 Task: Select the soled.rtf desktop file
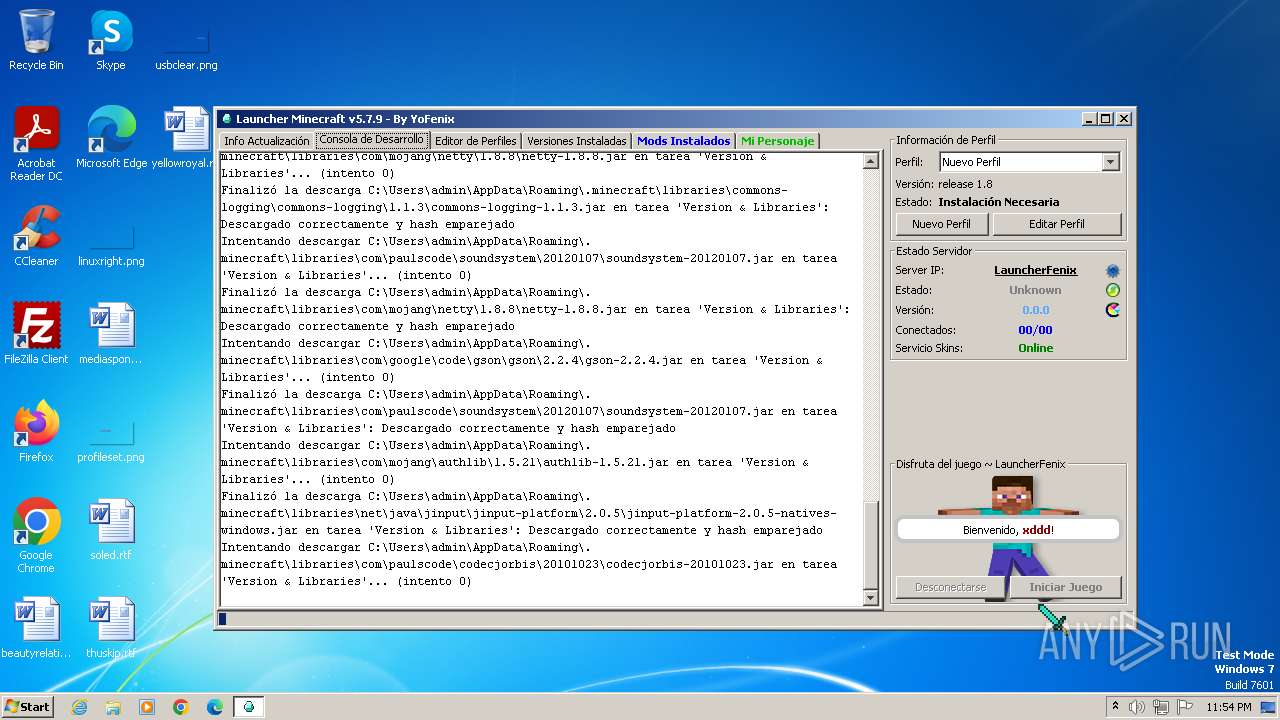tap(111, 529)
